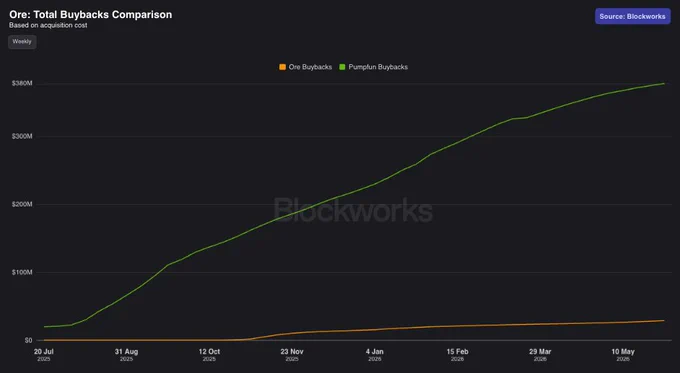
Task: Click the orange Ore Buybacks color swatch
Action: pyautogui.click(x=282, y=67)
